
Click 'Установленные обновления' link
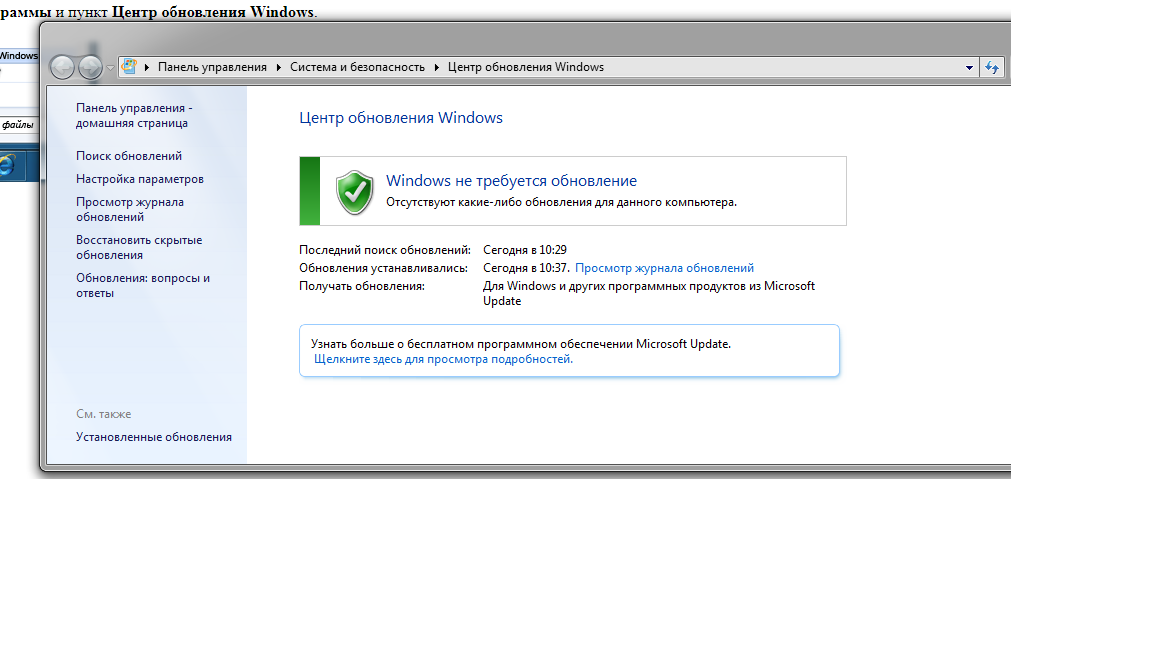click(x=154, y=437)
